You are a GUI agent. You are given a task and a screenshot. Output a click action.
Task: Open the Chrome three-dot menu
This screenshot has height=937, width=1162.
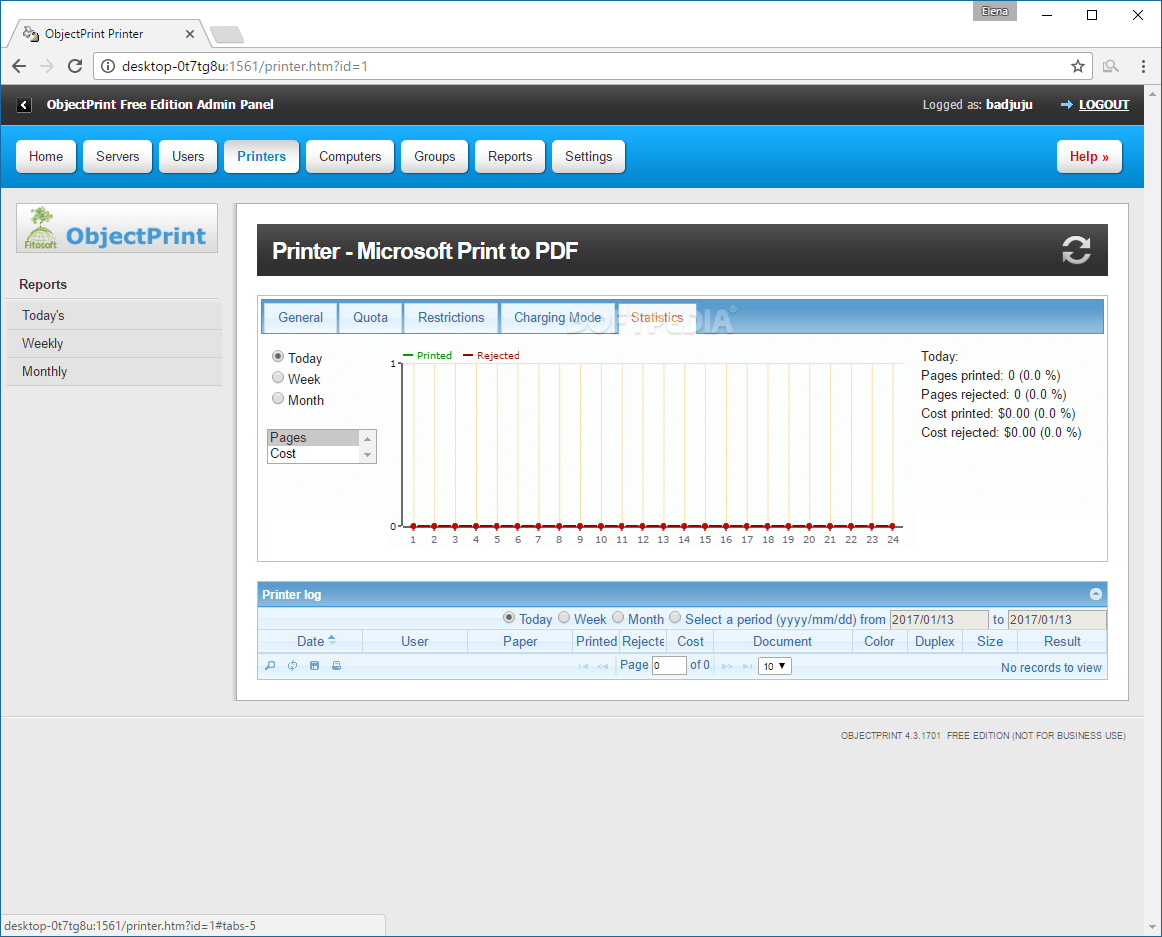tap(1143, 67)
